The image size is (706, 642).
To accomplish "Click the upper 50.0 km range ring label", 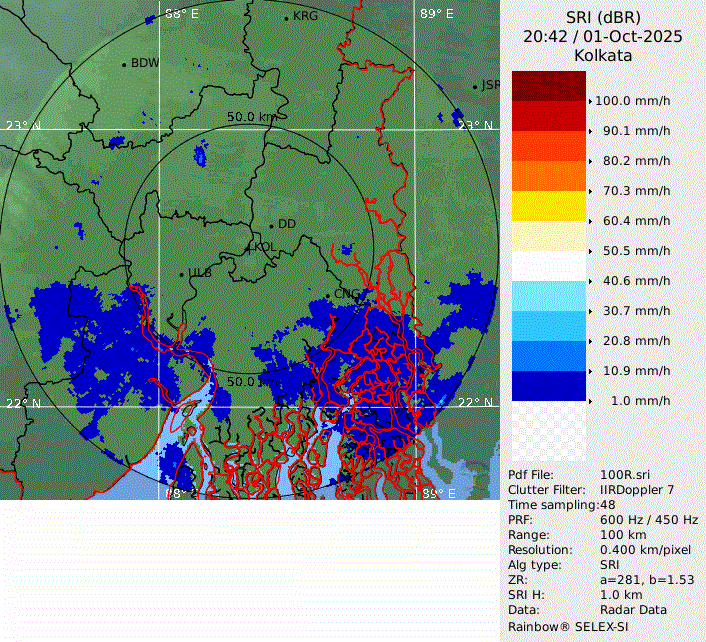I will tap(251, 117).
